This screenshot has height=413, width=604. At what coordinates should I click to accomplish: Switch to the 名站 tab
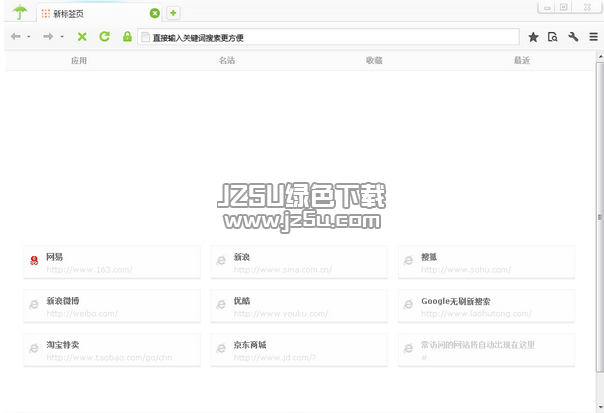(227, 60)
